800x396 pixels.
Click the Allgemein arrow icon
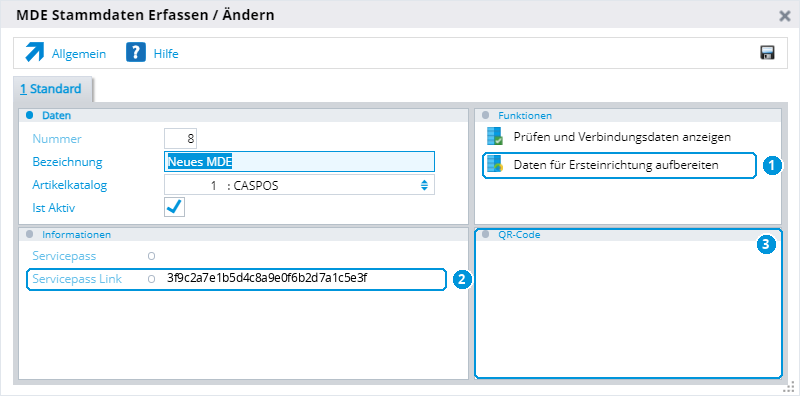pos(35,53)
